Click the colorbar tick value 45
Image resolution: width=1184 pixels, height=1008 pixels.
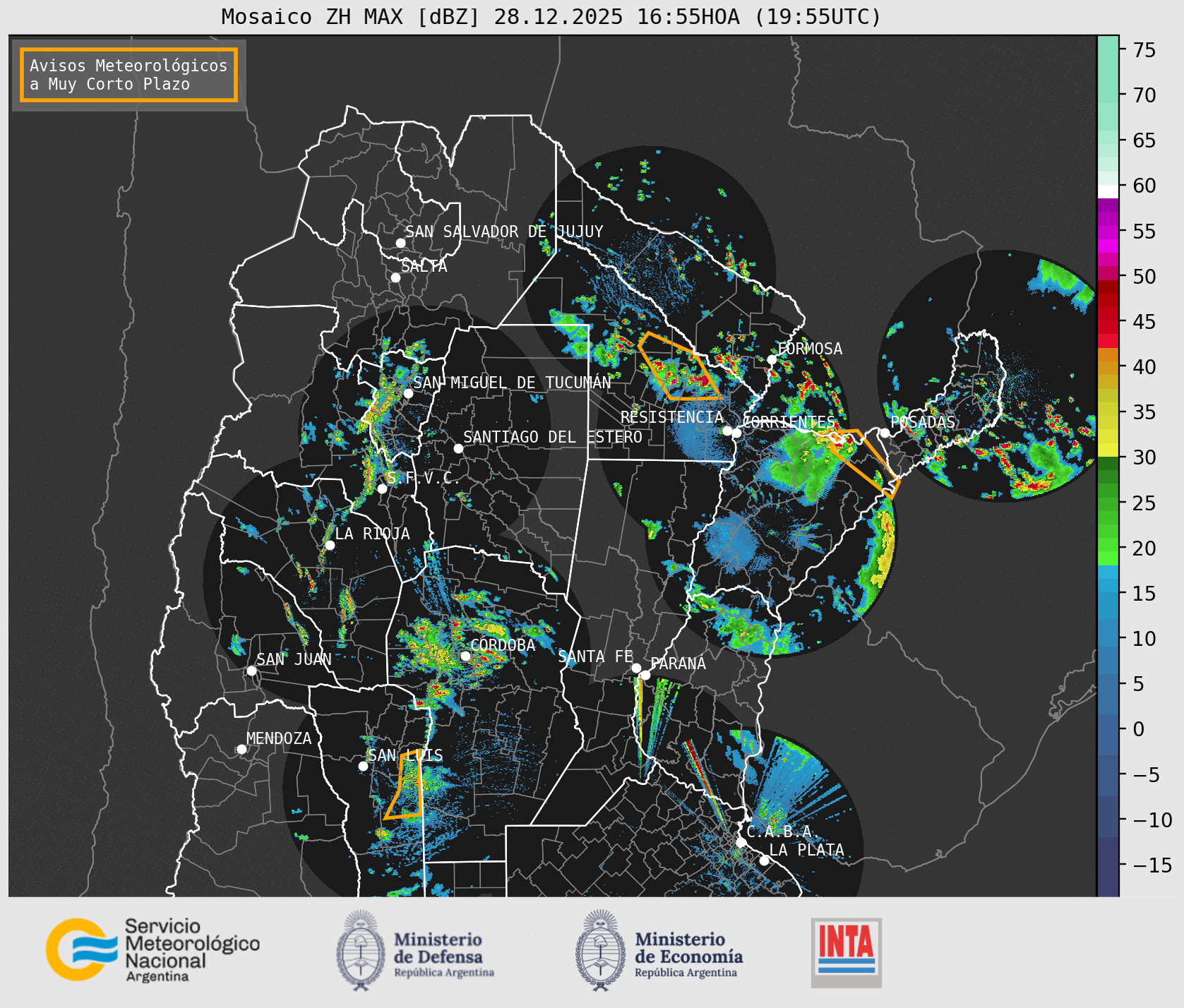pyautogui.click(x=1144, y=322)
